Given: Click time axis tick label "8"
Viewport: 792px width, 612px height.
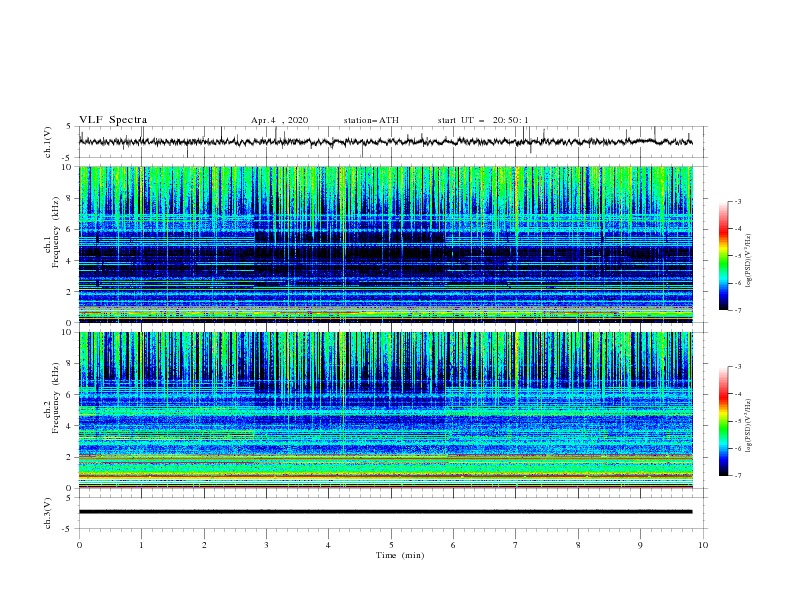Looking at the screenshot, I should pyautogui.click(x=578, y=545).
